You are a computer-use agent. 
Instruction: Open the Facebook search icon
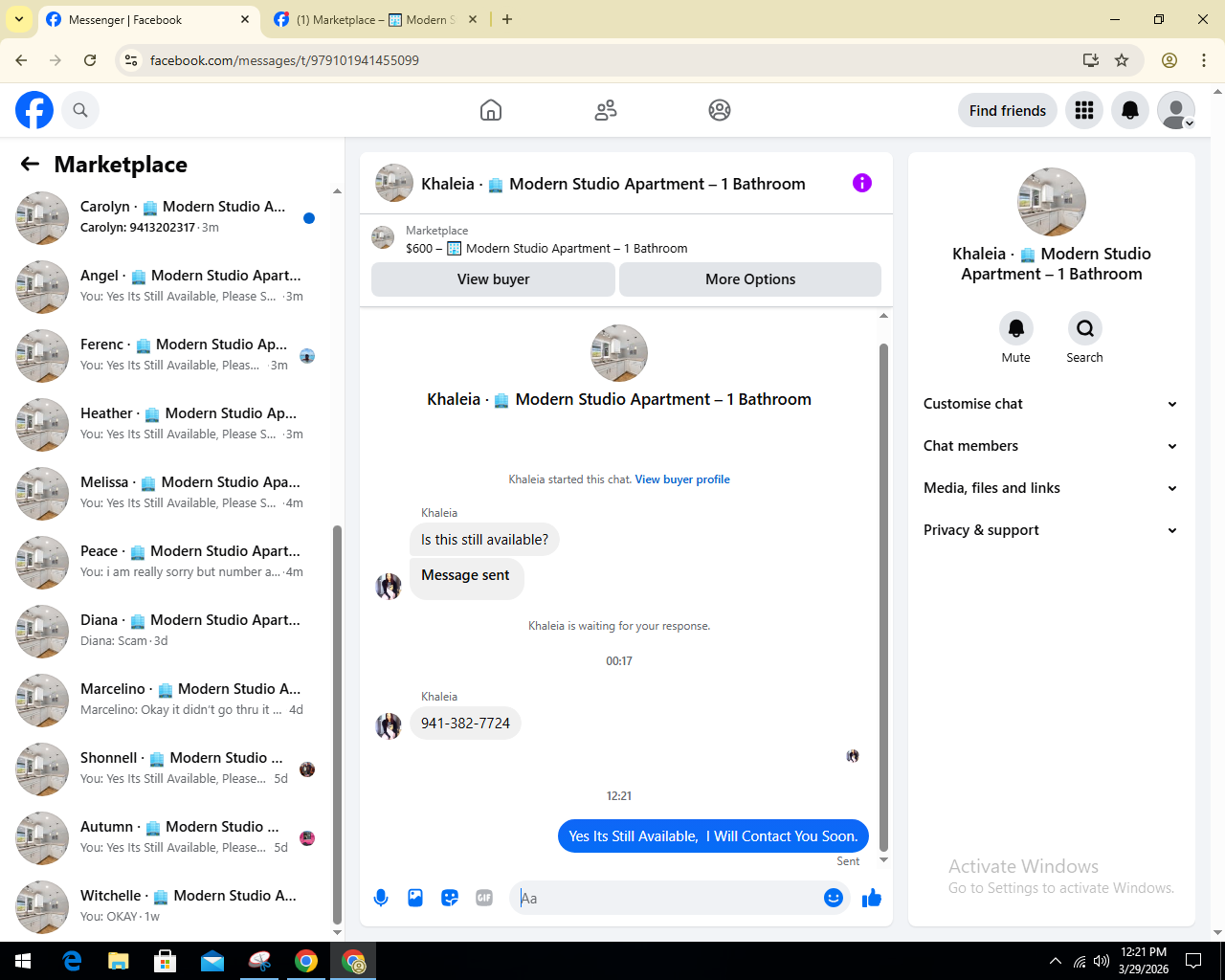click(80, 110)
